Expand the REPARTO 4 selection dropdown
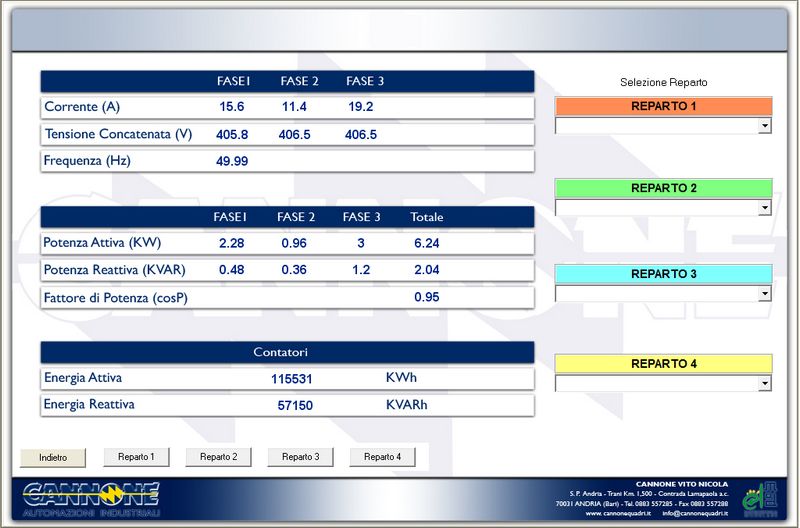800x528 pixels. click(765, 384)
